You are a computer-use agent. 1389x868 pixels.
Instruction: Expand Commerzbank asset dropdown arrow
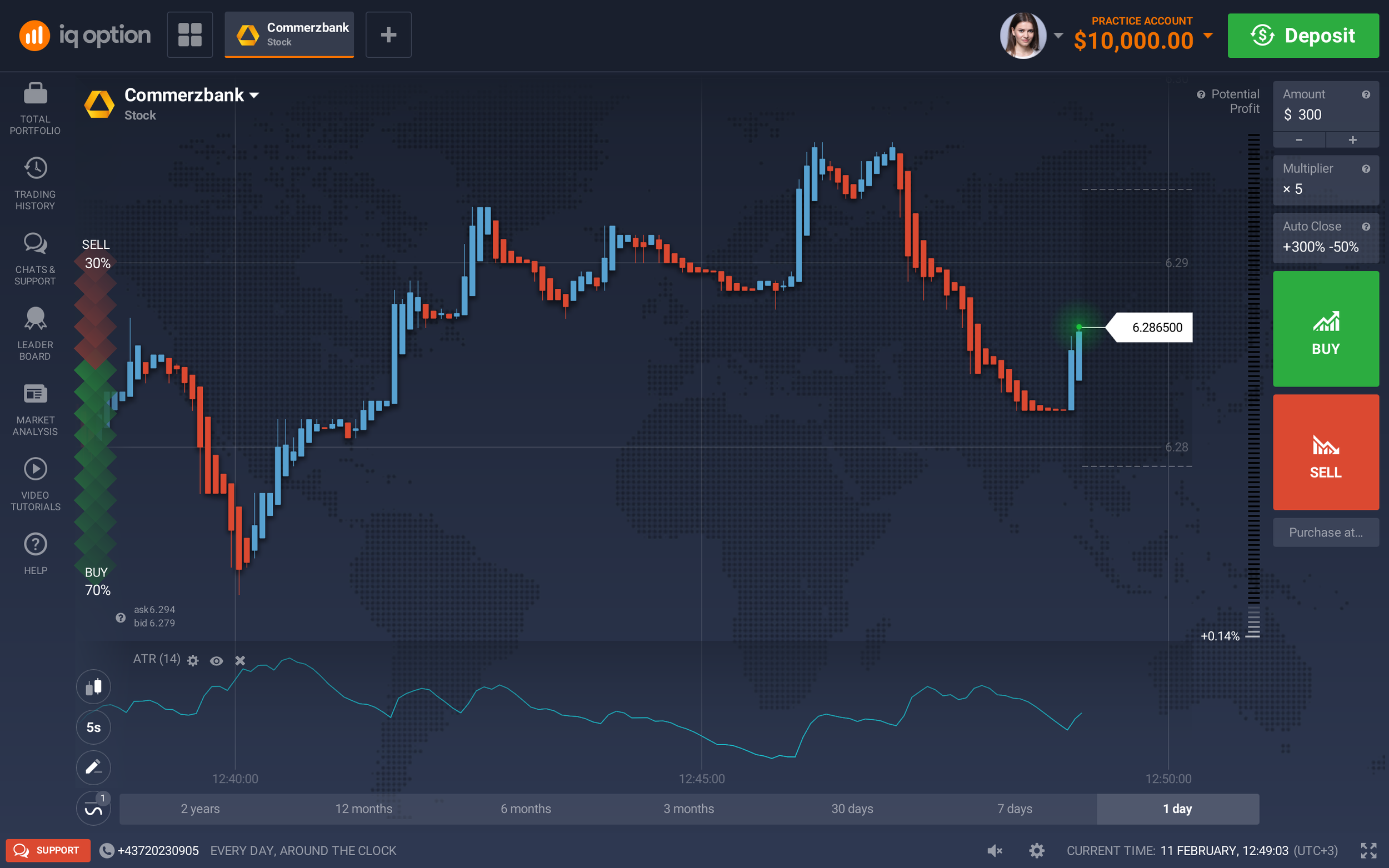tap(254, 96)
